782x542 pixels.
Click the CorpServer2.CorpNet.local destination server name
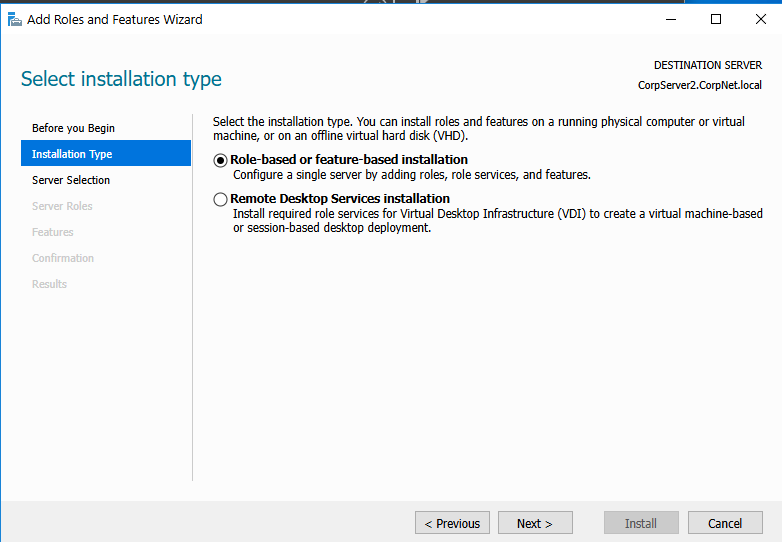click(x=699, y=85)
